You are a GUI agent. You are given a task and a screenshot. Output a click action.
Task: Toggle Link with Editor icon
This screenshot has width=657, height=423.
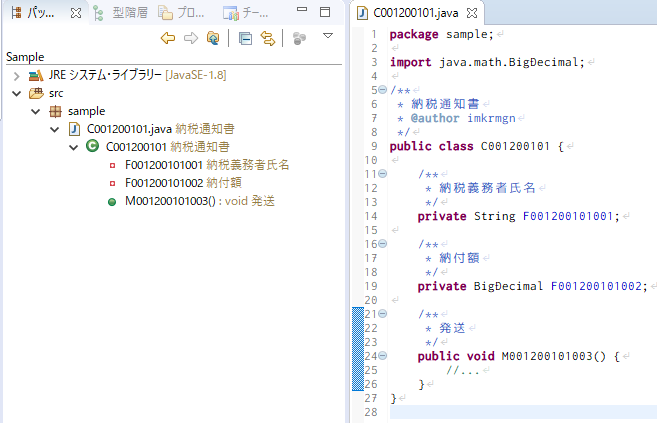(x=268, y=39)
